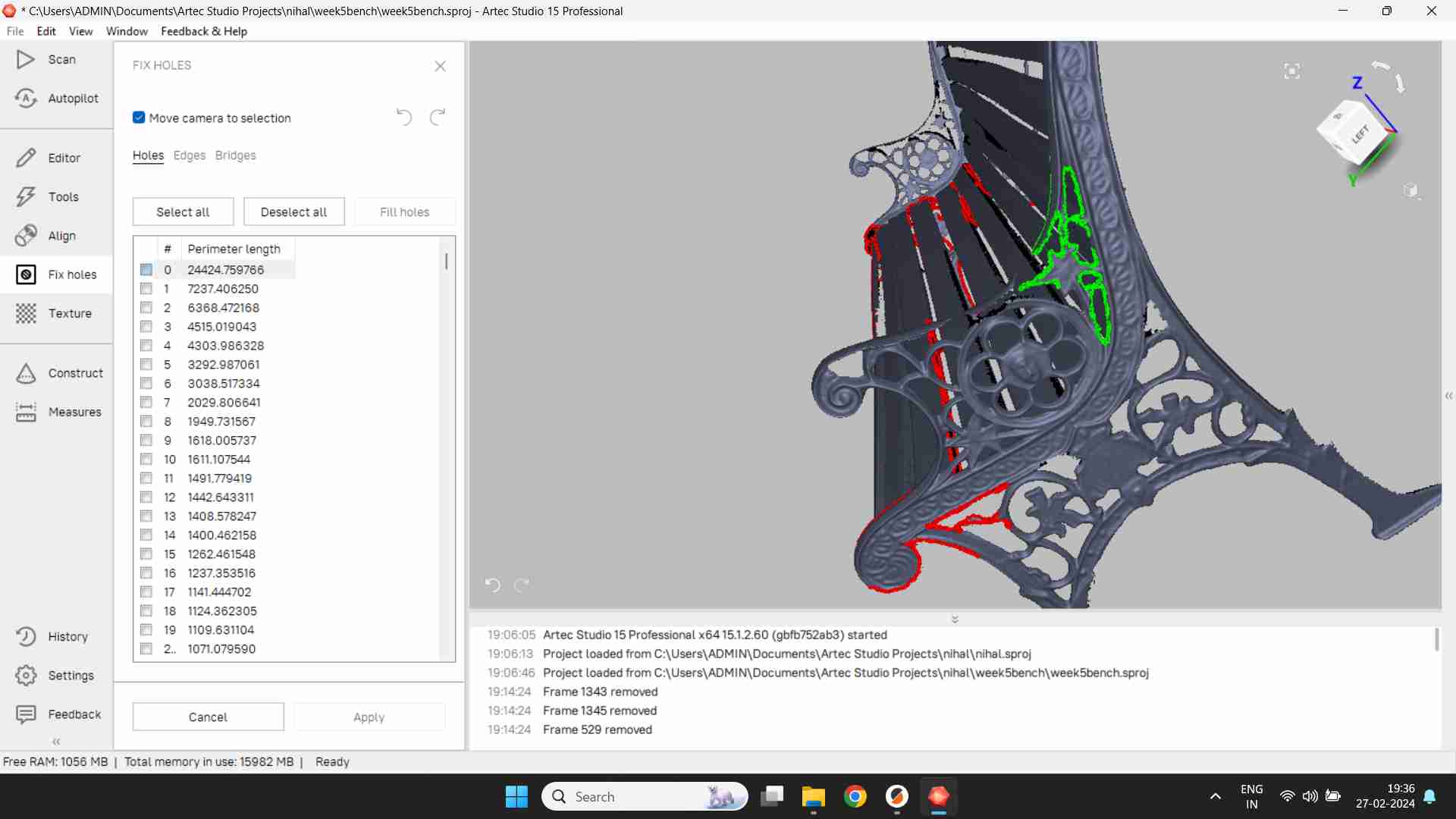The width and height of the screenshot is (1456, 819).
Task: Show hidden system tray icons
Action: tap(1215, 796)
